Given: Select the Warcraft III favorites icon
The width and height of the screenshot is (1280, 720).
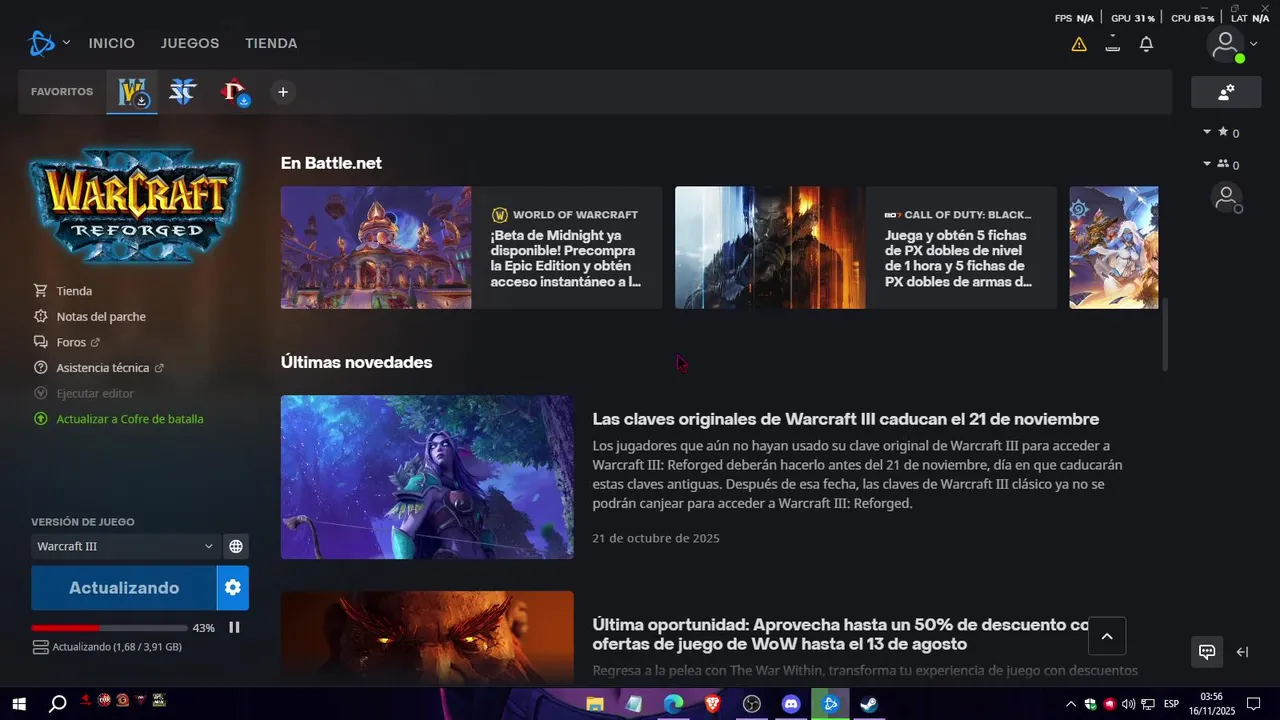Looking at the screenshot, I should coord(132,92).
